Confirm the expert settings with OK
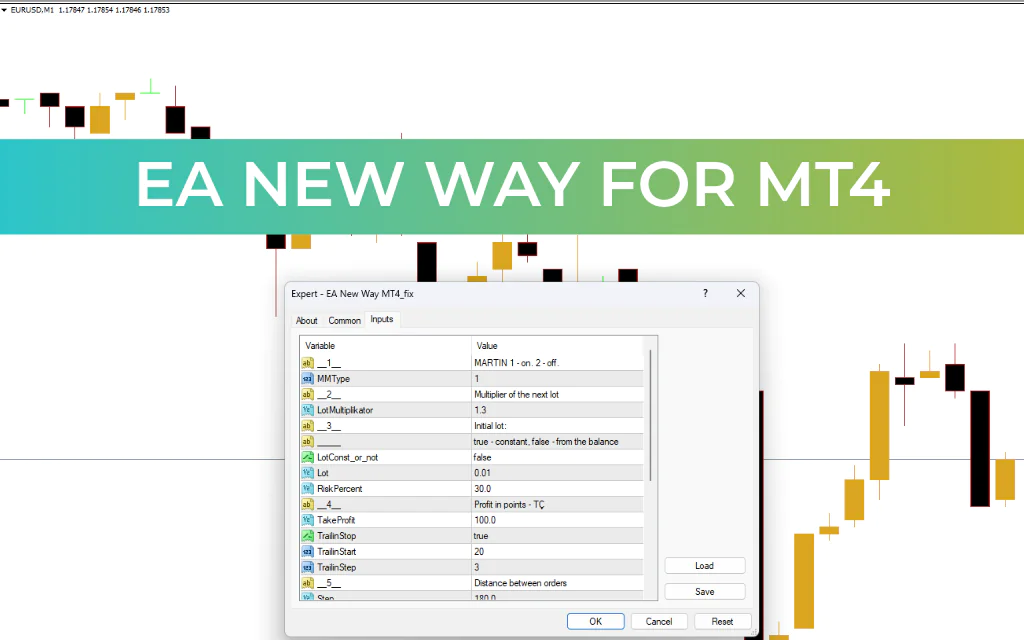1024x640 pixels. 595,621
